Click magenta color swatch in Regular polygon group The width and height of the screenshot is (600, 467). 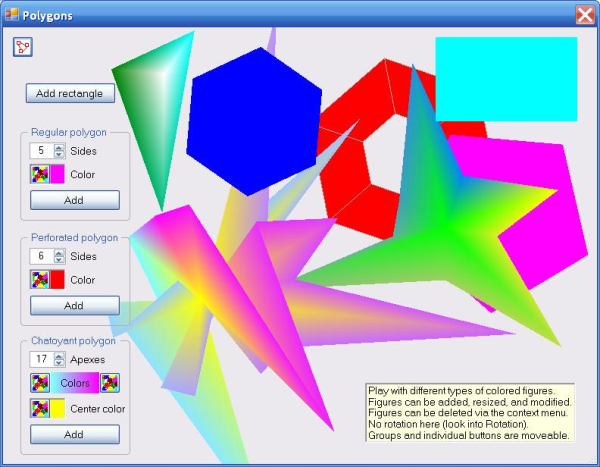pyautogui.click(x=57, y=174)
